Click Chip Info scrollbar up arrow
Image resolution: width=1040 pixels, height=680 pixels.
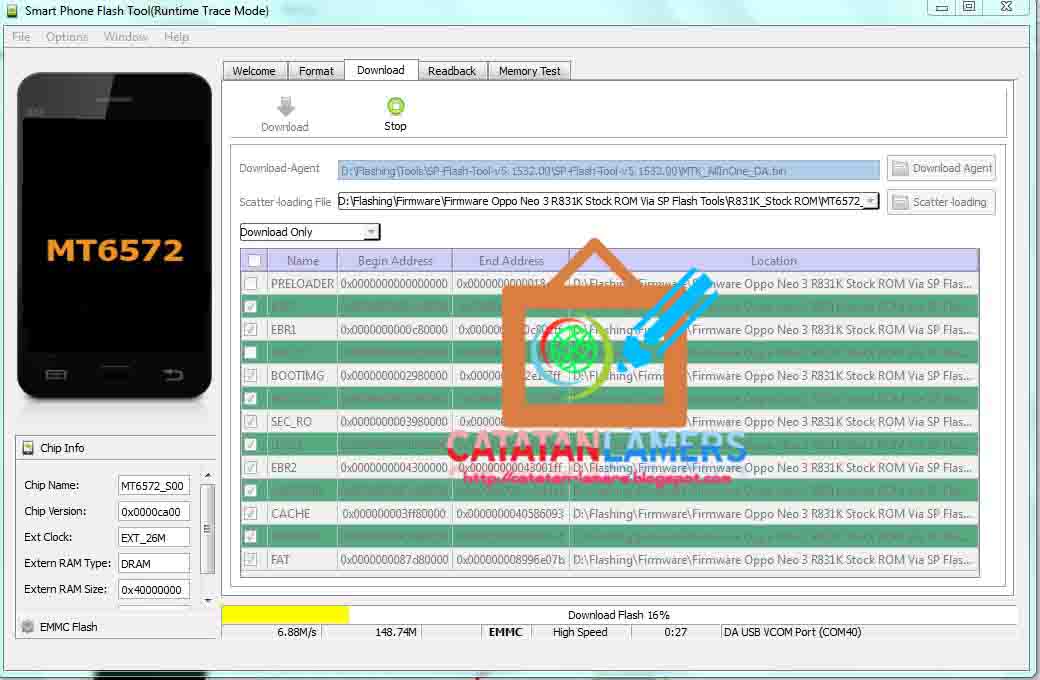208,476
